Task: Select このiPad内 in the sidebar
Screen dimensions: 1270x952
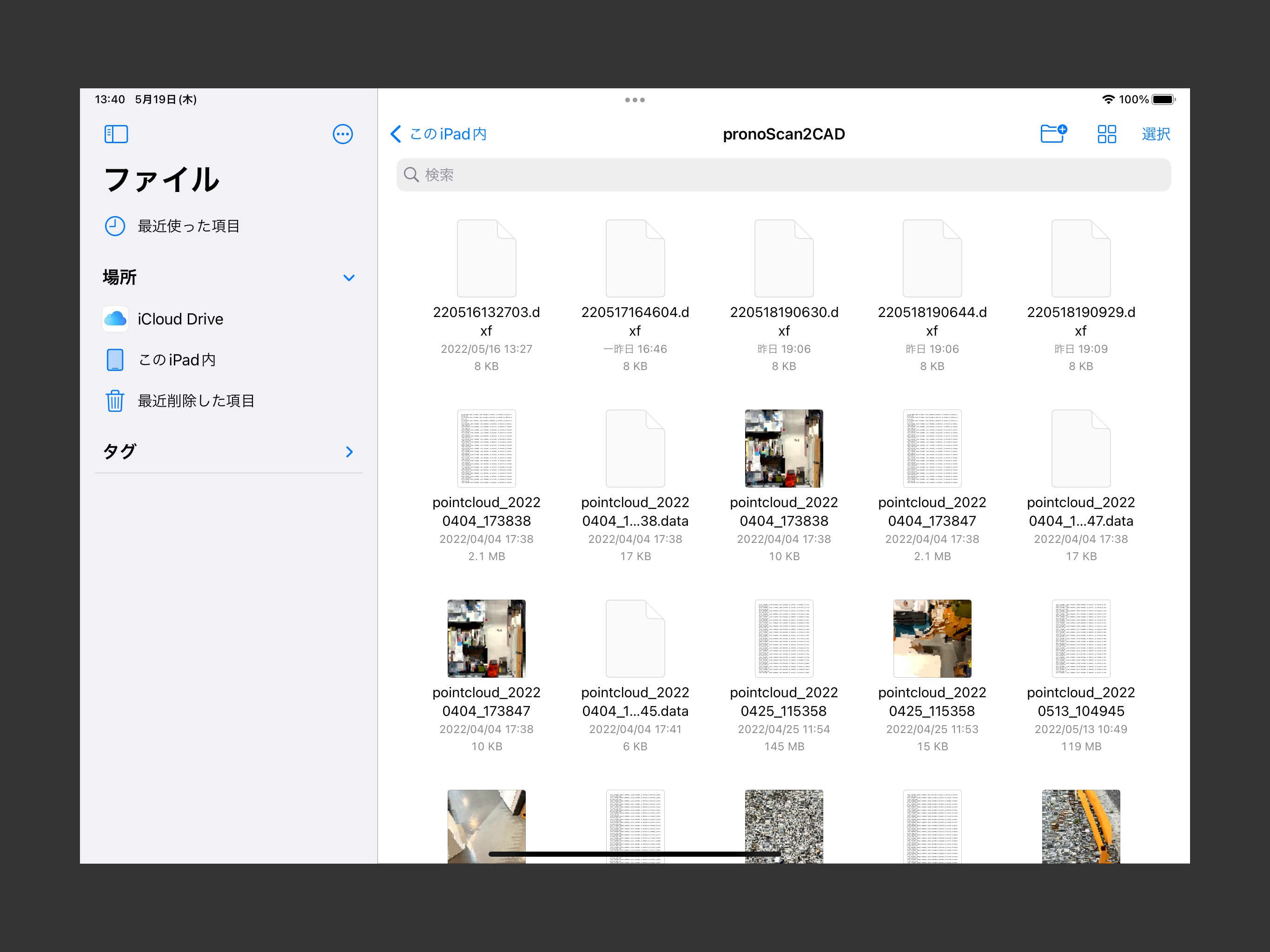Action: coord(160,360)
